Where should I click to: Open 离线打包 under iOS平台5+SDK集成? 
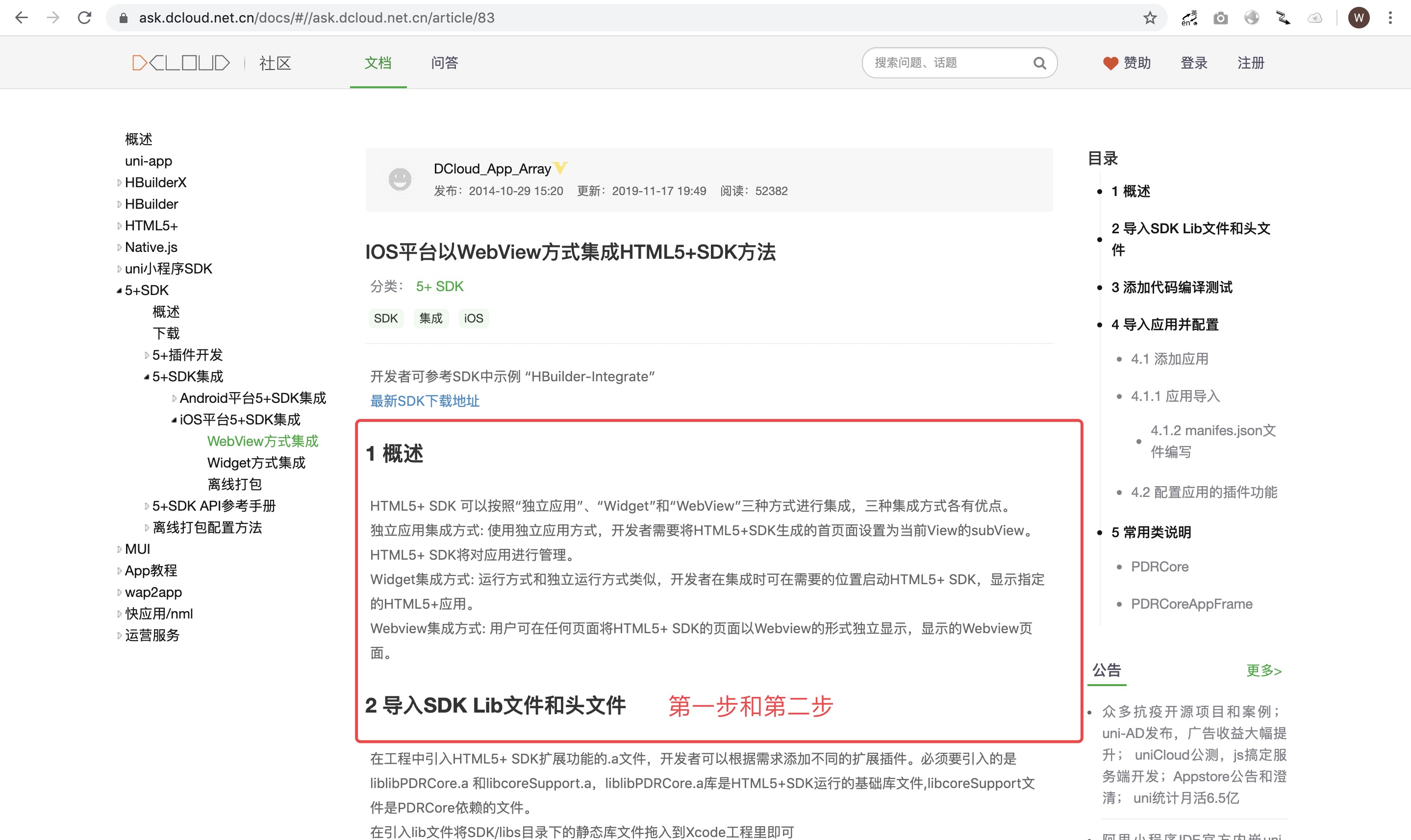(234, 485)
